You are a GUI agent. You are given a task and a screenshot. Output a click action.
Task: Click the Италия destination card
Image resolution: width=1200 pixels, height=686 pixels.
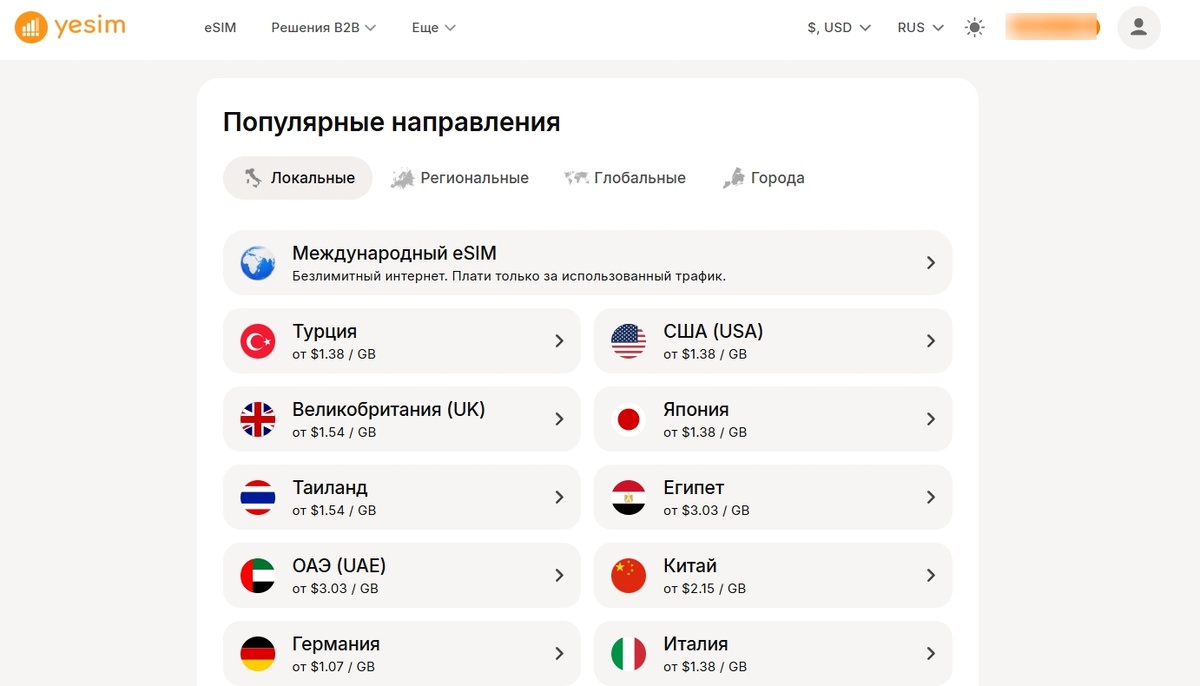[x=773, y=653]
